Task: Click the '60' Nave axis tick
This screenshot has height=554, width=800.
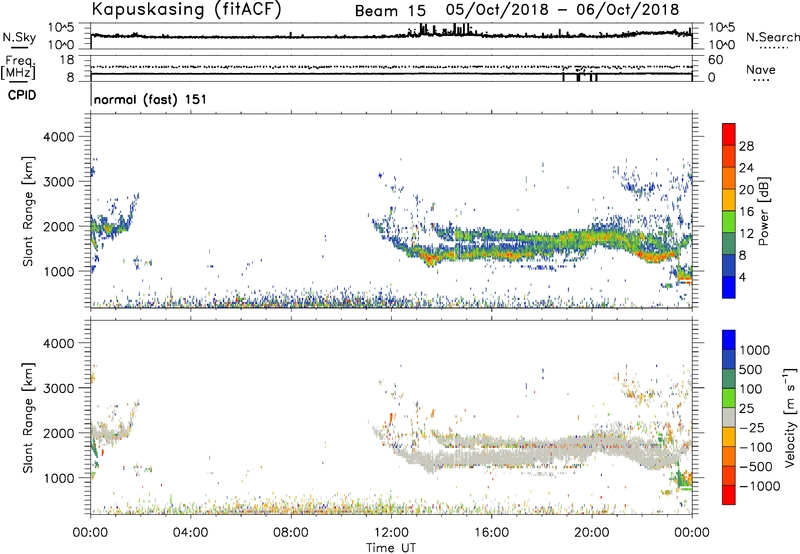Action: 715,60
